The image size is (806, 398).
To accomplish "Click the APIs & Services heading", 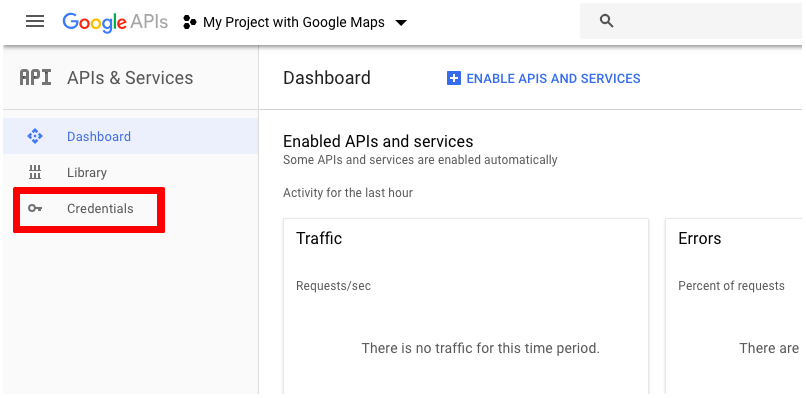I will (130, 78).
